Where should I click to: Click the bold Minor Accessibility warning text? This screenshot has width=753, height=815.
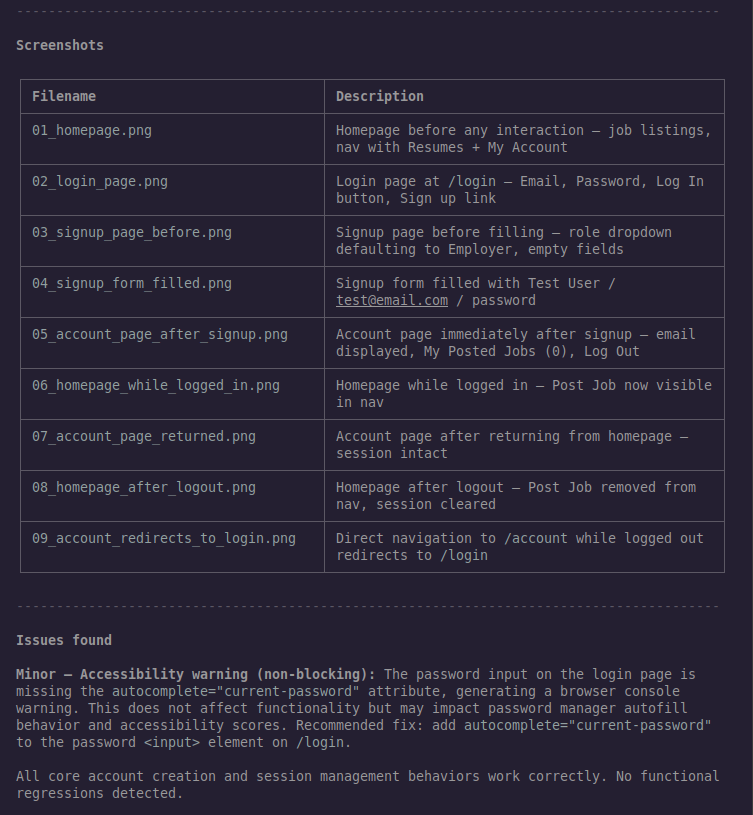(x=196, y=674)
